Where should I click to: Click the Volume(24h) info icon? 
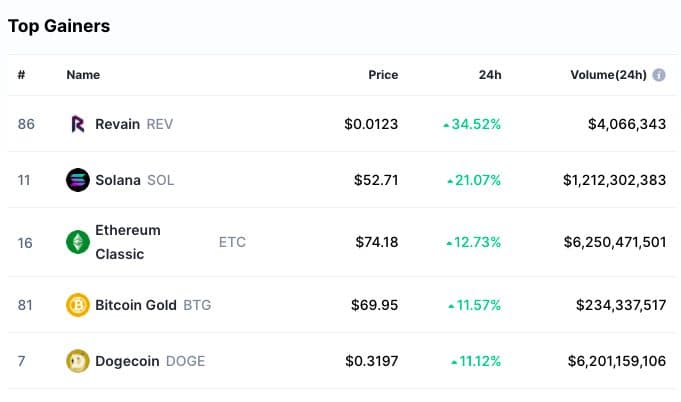click(659, 75)
